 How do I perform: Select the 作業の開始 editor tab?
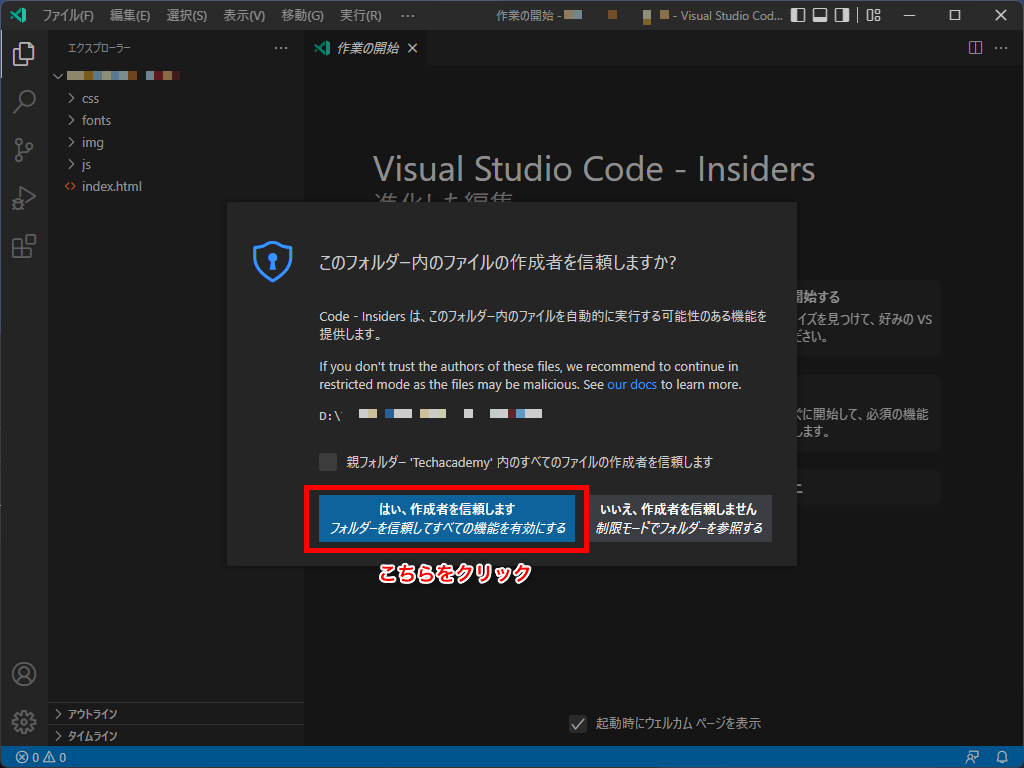tap(366, 48)
